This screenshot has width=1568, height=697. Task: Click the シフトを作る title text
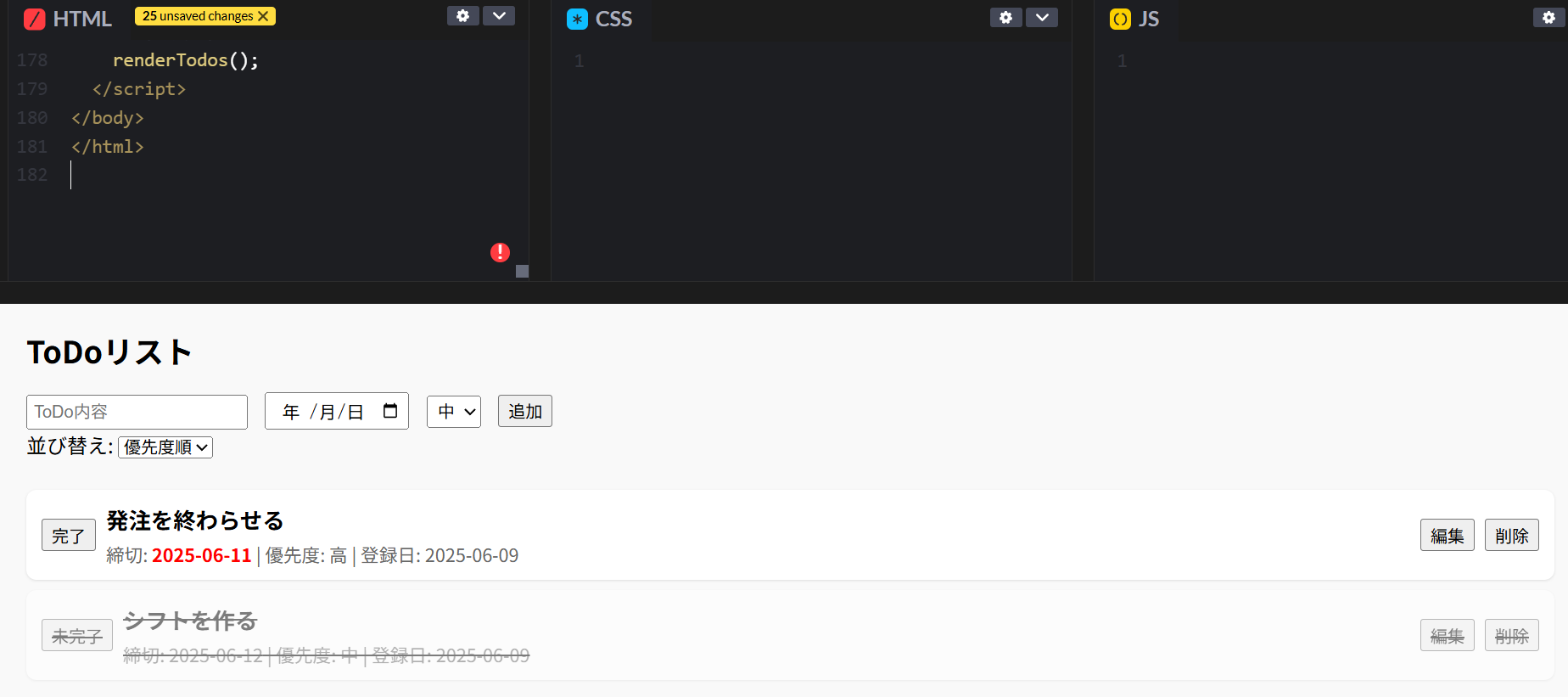(x=190, y=621)
